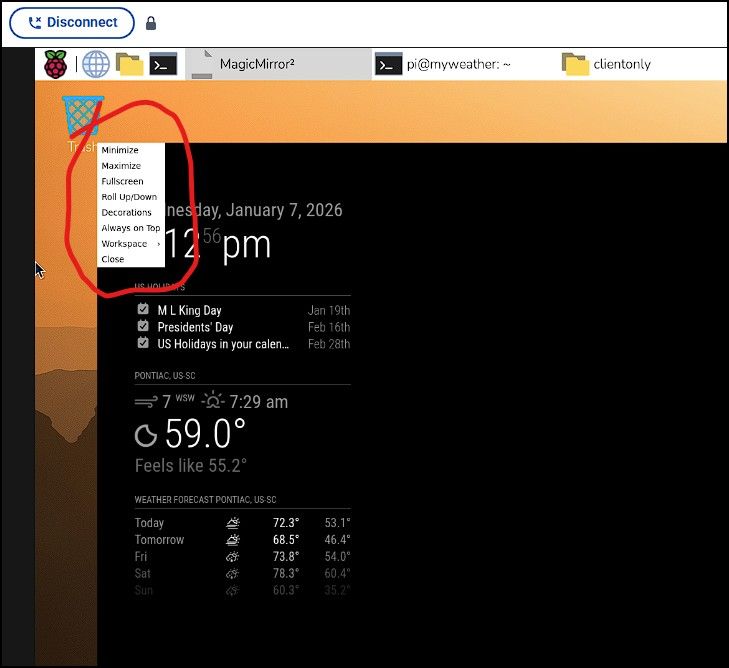
Task: Toggle Decorations in the context menu
Action: (126, 213)
